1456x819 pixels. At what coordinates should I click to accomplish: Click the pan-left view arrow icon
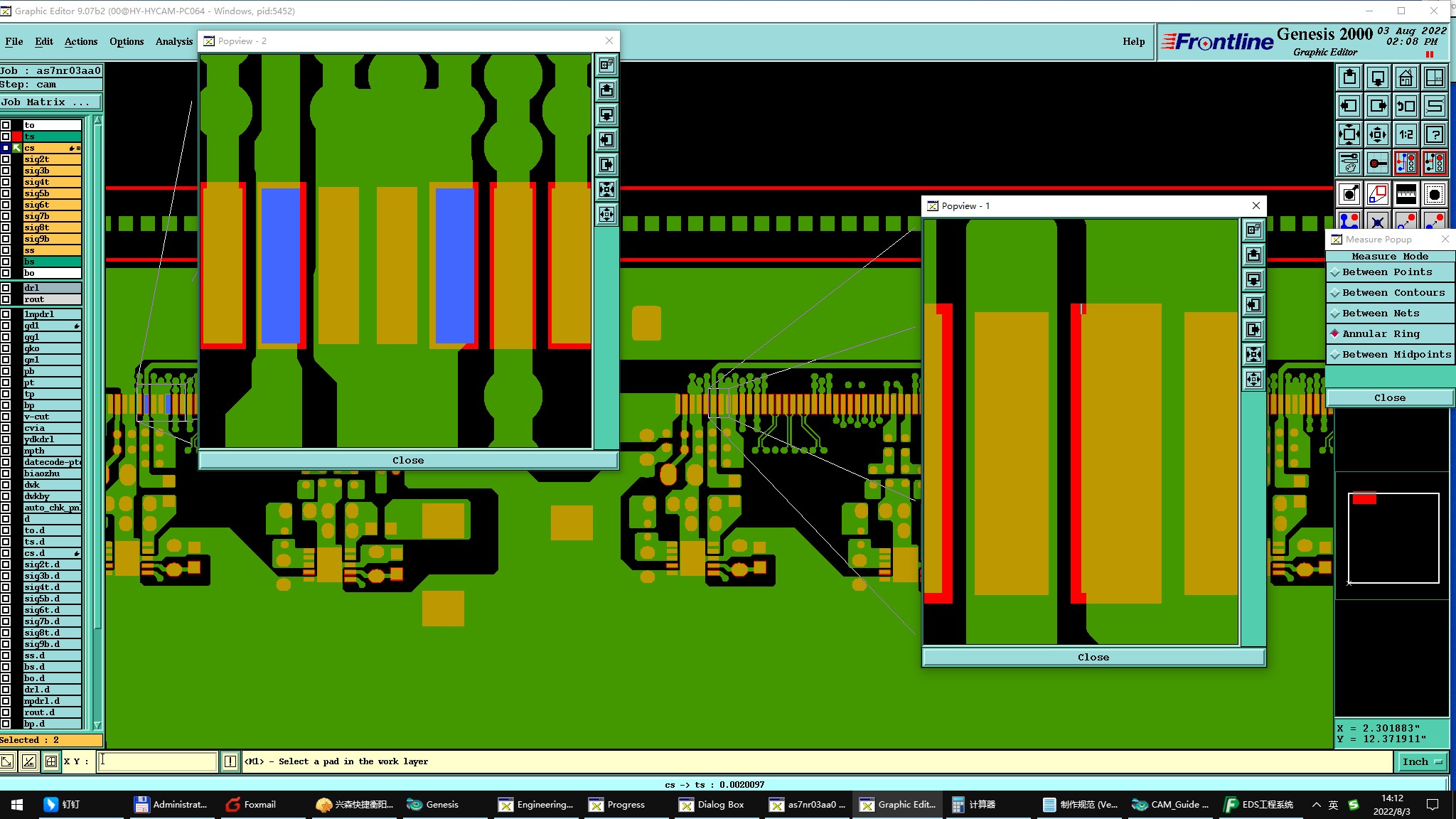pyautogui.click(x=1349, y=107)
